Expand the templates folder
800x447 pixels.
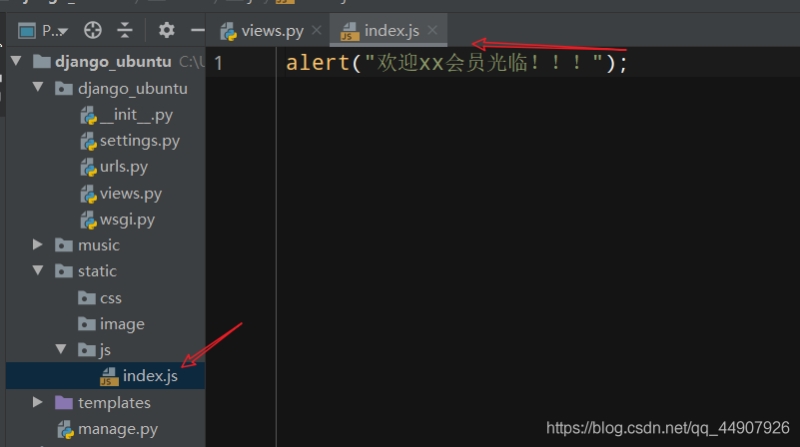[38, 402]
